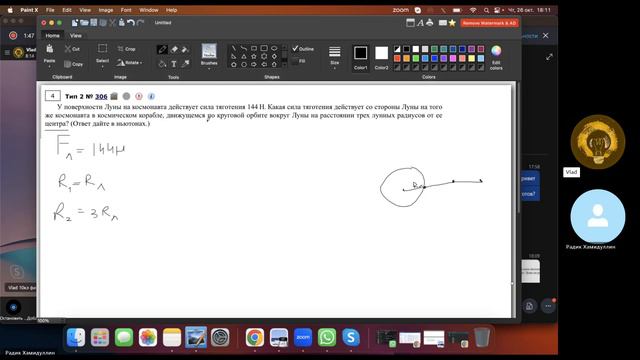Image resolution: width=640 pixels, height=360 pixels.
Task: Open Zoom app from the Dock
Action: coord(303,338)
